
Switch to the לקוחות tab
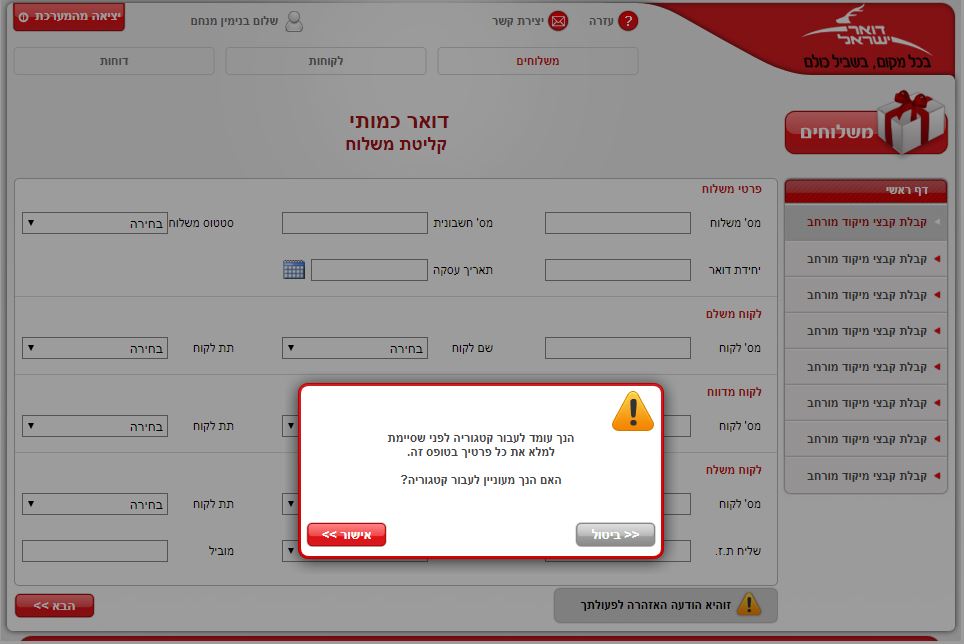point(326,61)
